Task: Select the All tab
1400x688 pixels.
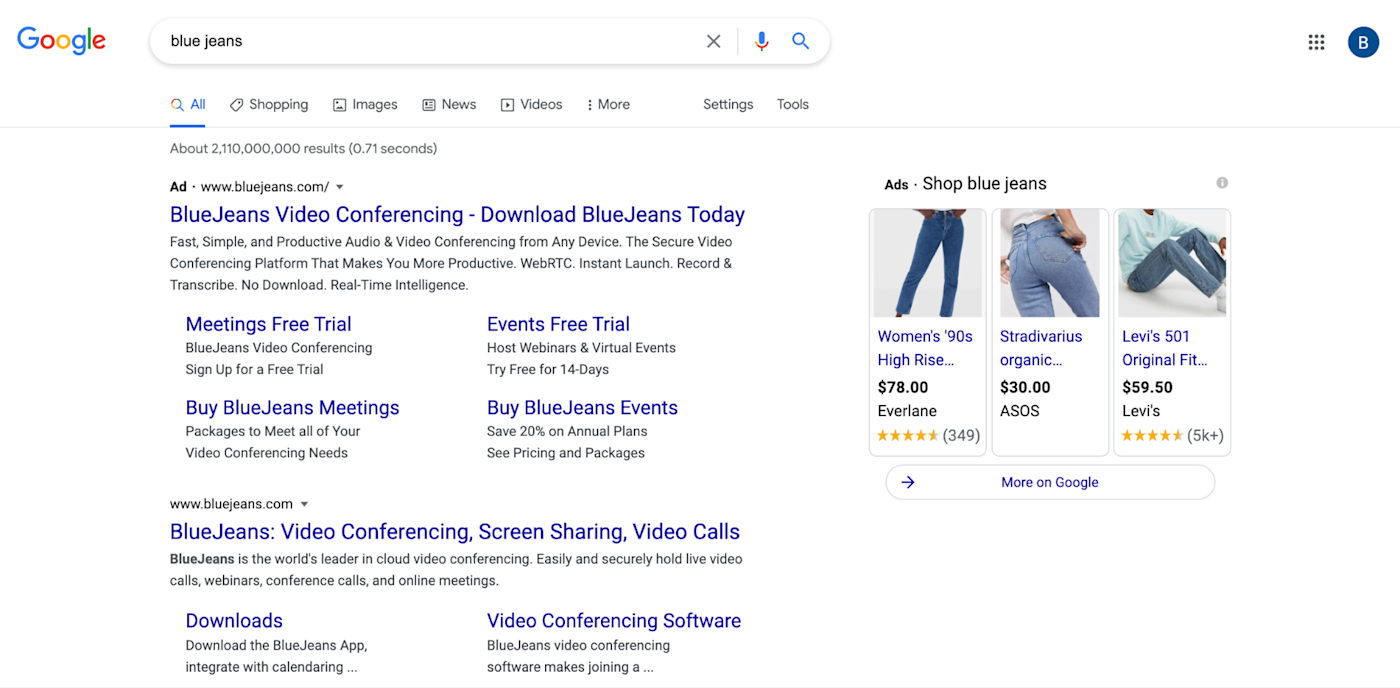Action: [188, 104]
